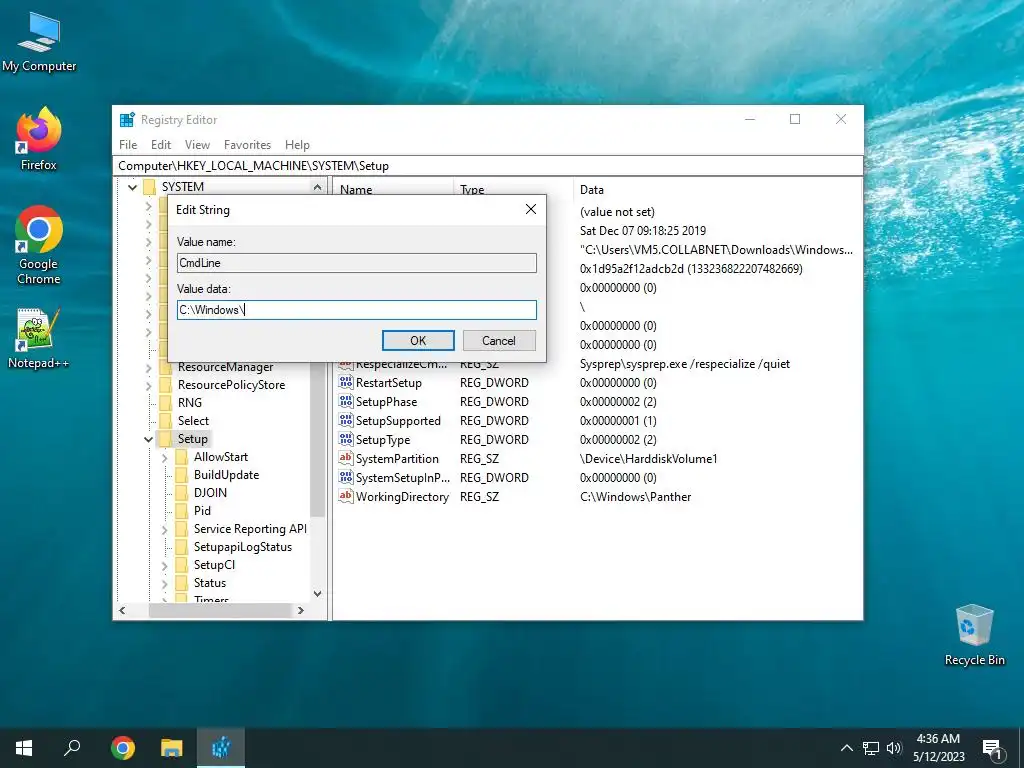Click the SetupType DWORD value icon
This screenshot has width=1024, height=768.
(x=345, y=440)
